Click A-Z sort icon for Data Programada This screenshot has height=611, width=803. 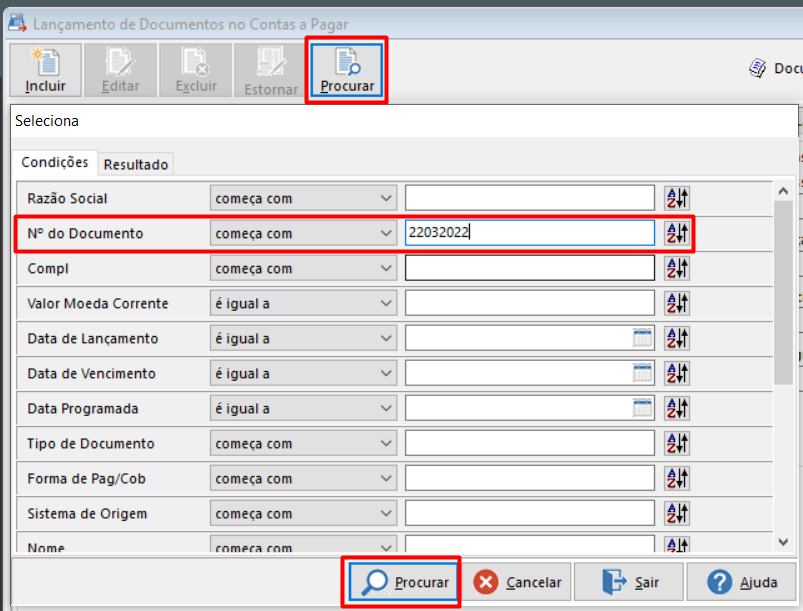(x=677, y=408)
